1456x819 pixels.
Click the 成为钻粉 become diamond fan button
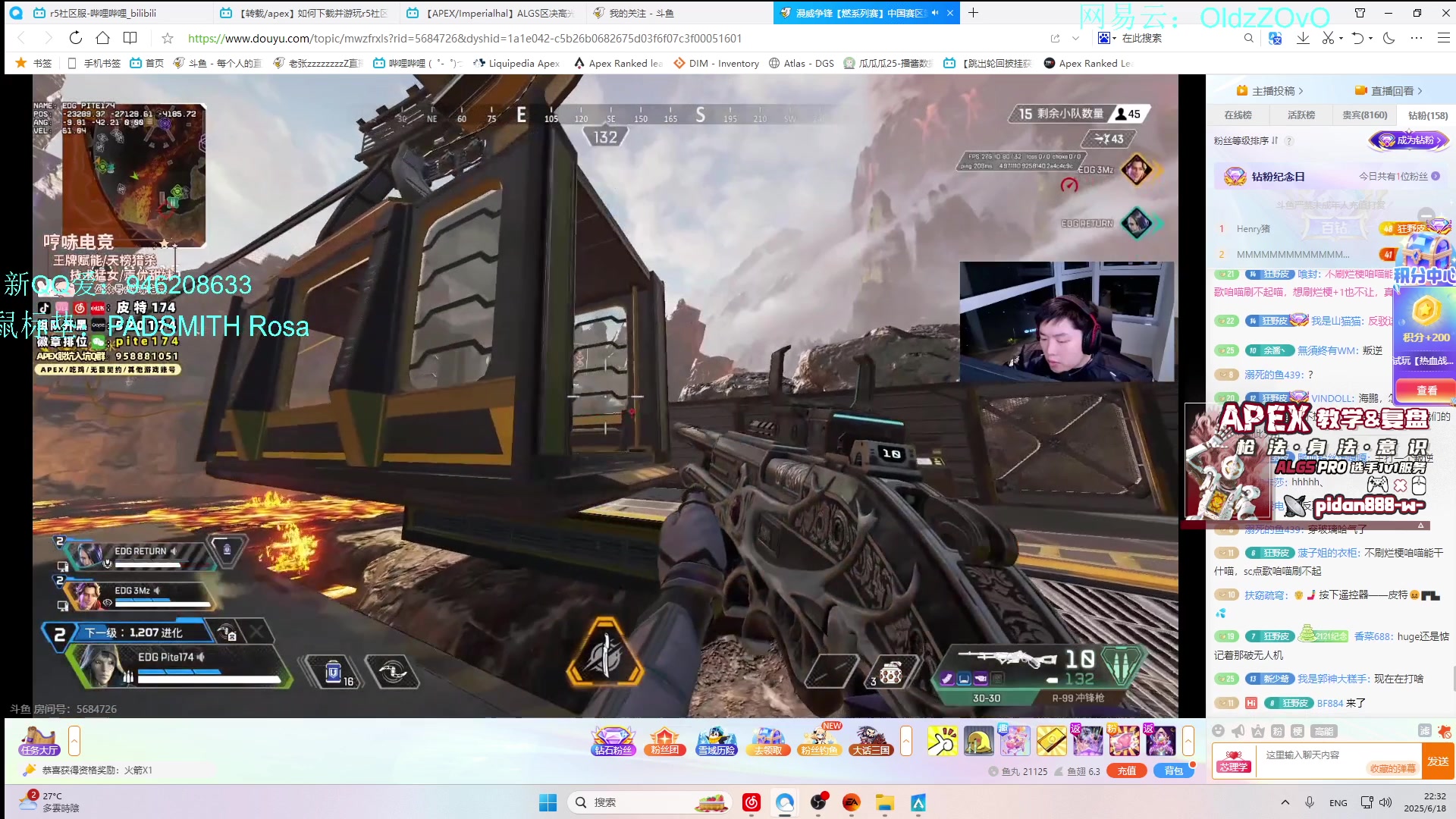(1409, 140)
